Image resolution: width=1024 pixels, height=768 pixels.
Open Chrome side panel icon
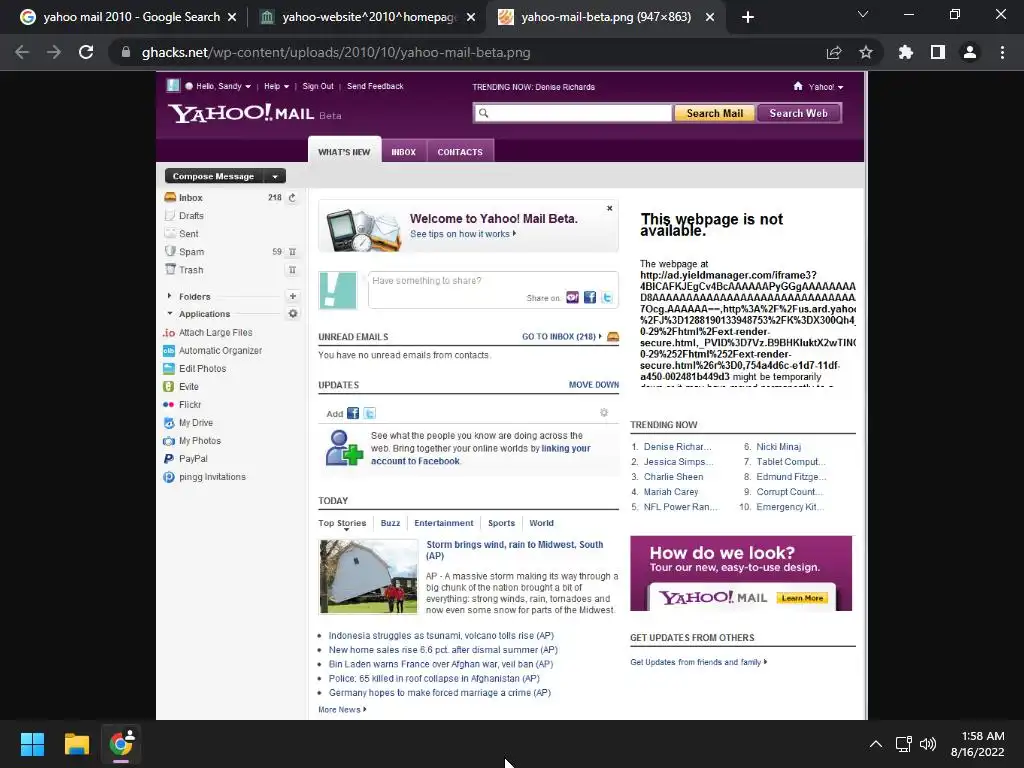coord(938,52)
